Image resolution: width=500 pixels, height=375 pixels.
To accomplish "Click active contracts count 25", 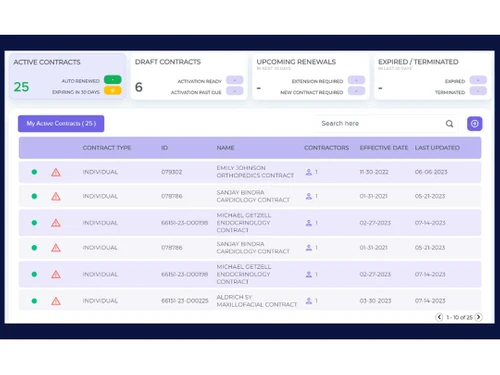I will tap(21, 87).
